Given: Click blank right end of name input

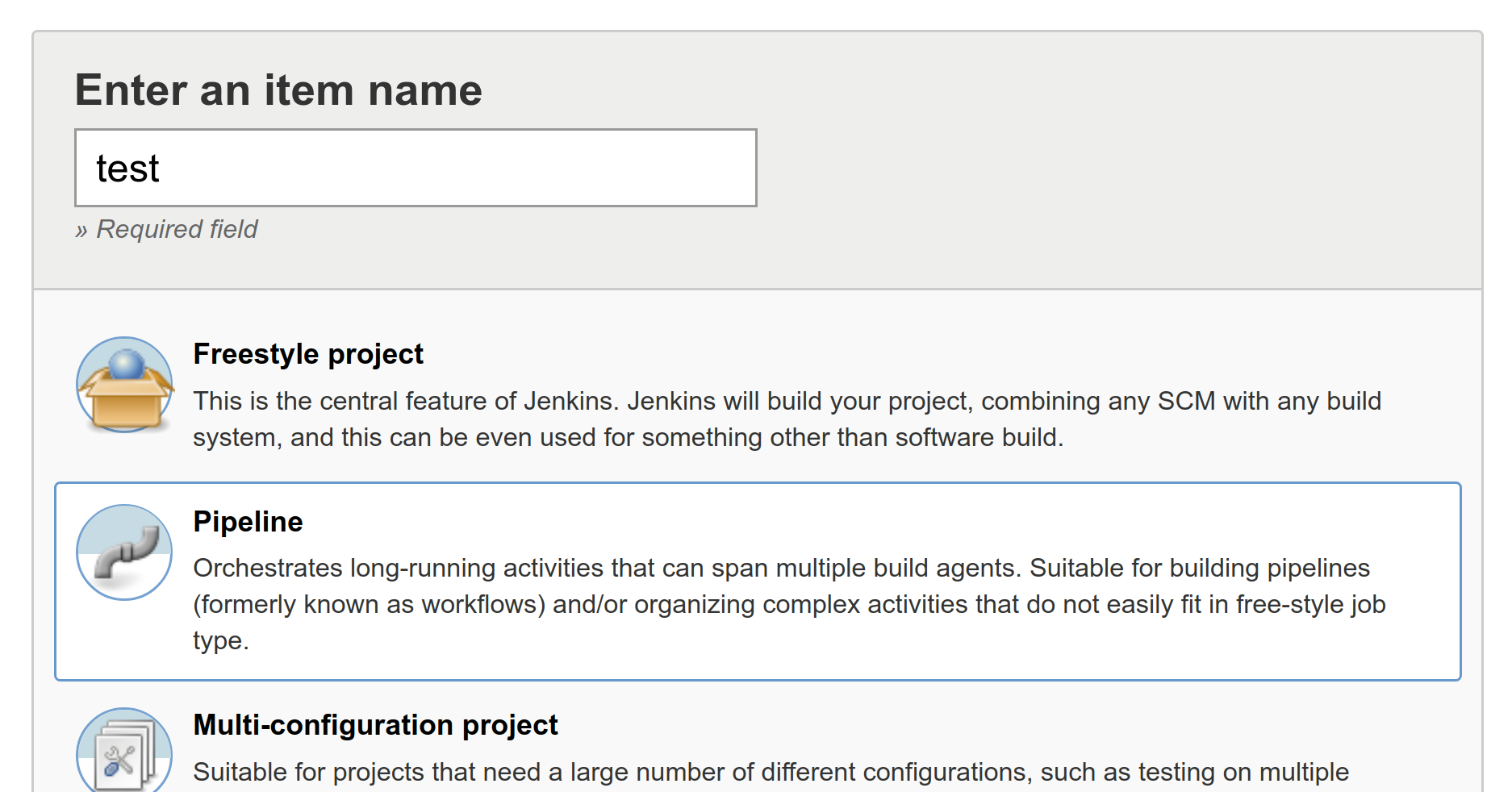Looking at the screenshot, I should [x=710, y=168].
